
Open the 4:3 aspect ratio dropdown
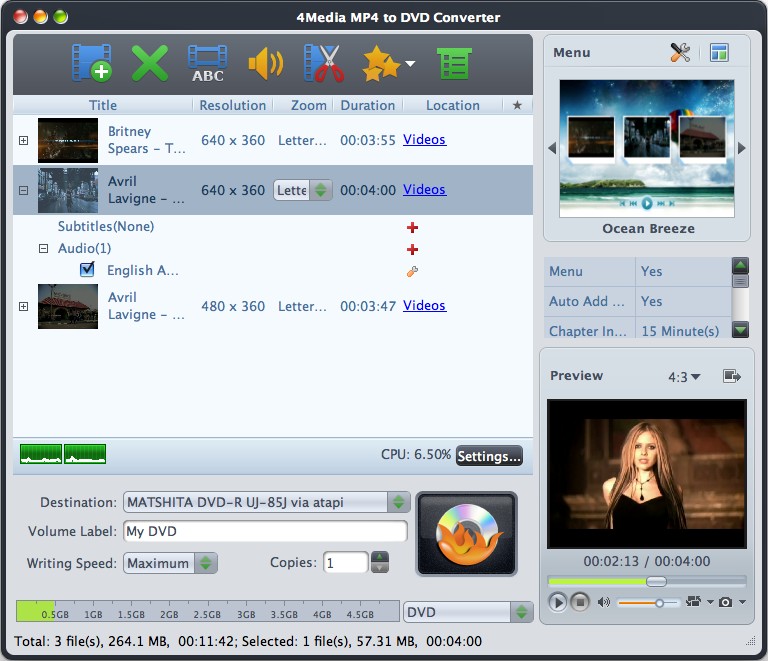[x=684, y=377]
